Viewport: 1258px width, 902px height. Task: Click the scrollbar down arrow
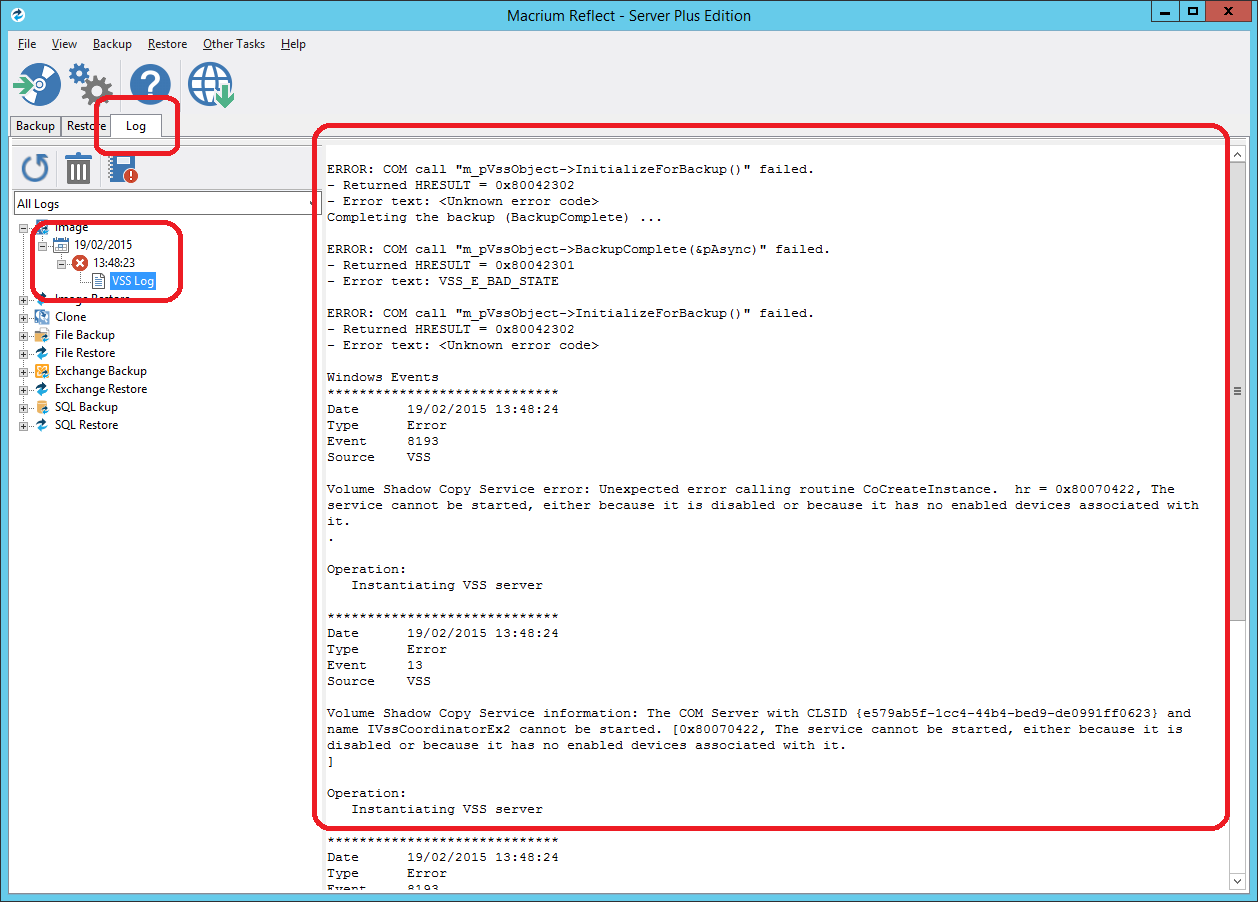pyautogui.click(x=1238, y=883)
